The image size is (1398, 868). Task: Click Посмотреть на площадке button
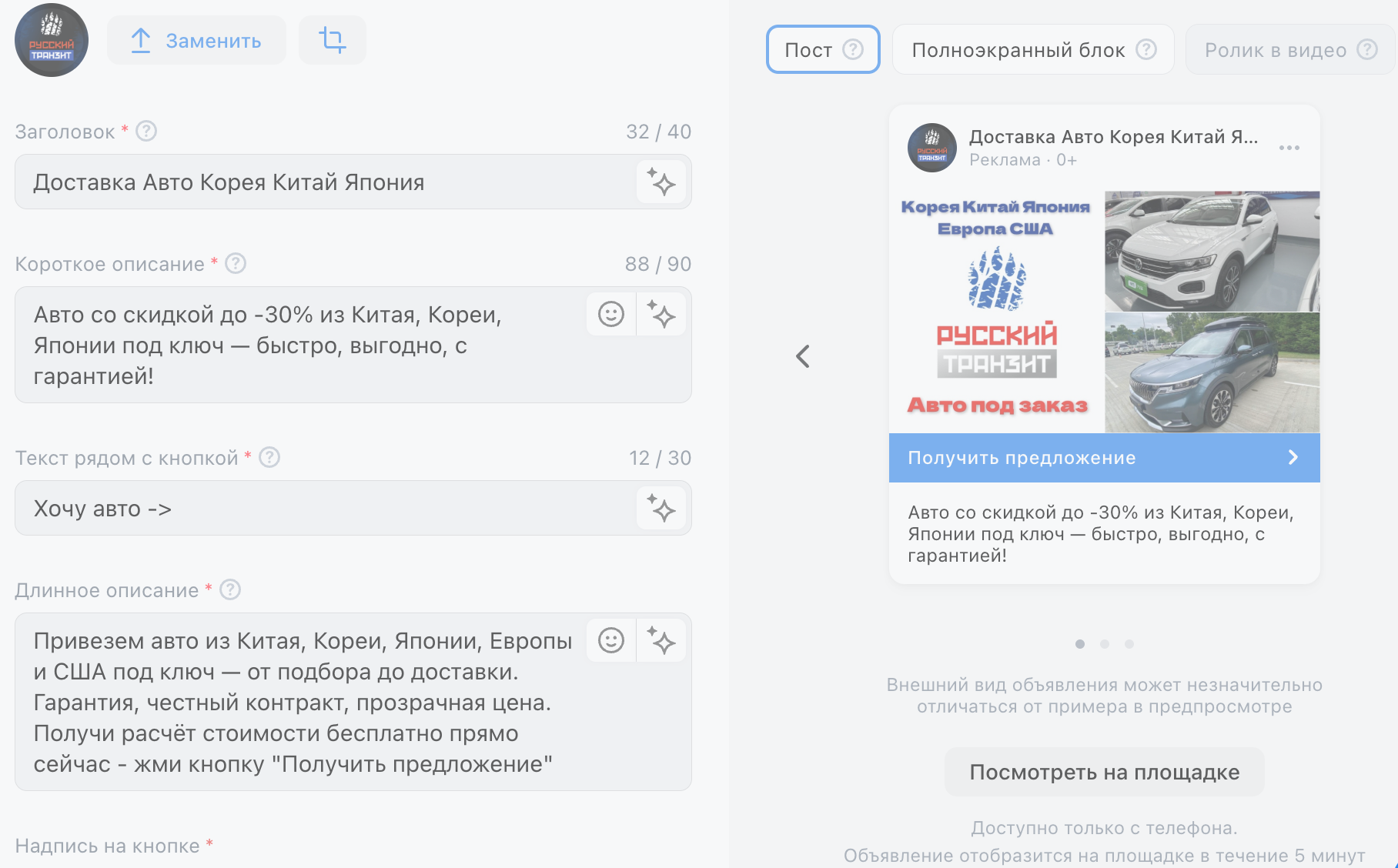[1105, 772]
